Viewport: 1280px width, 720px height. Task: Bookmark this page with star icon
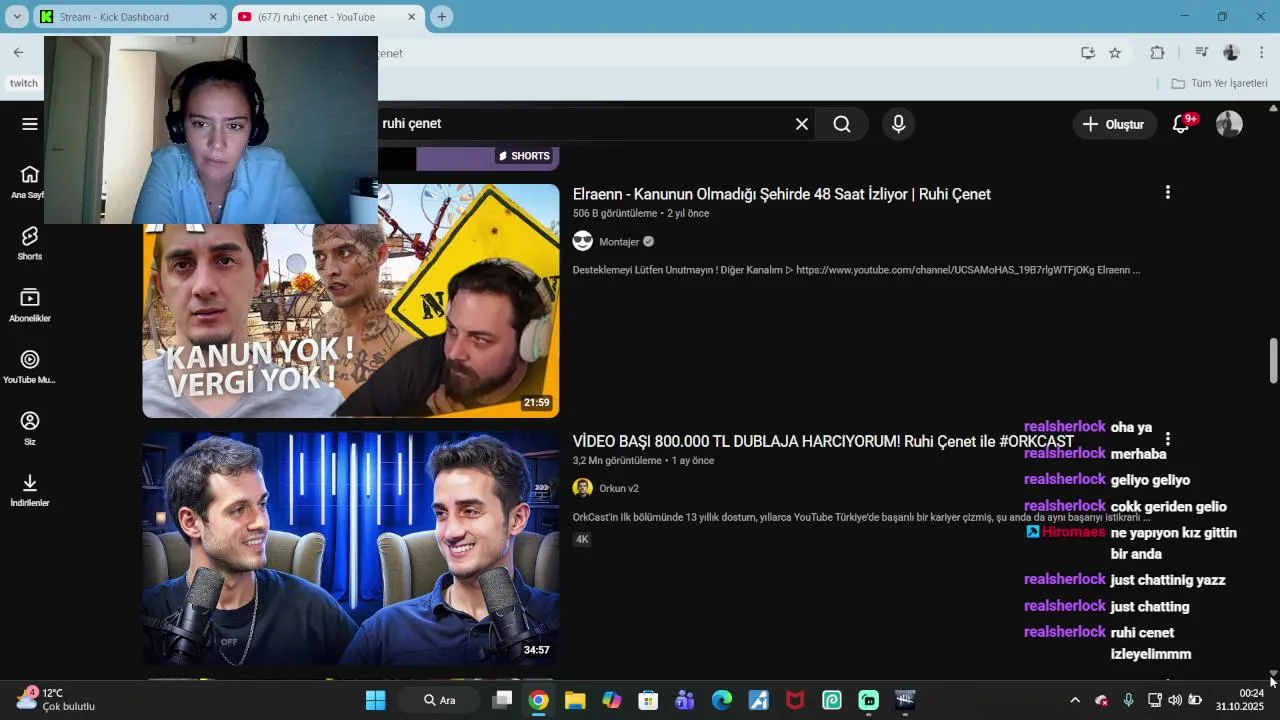click(1115, 53)
